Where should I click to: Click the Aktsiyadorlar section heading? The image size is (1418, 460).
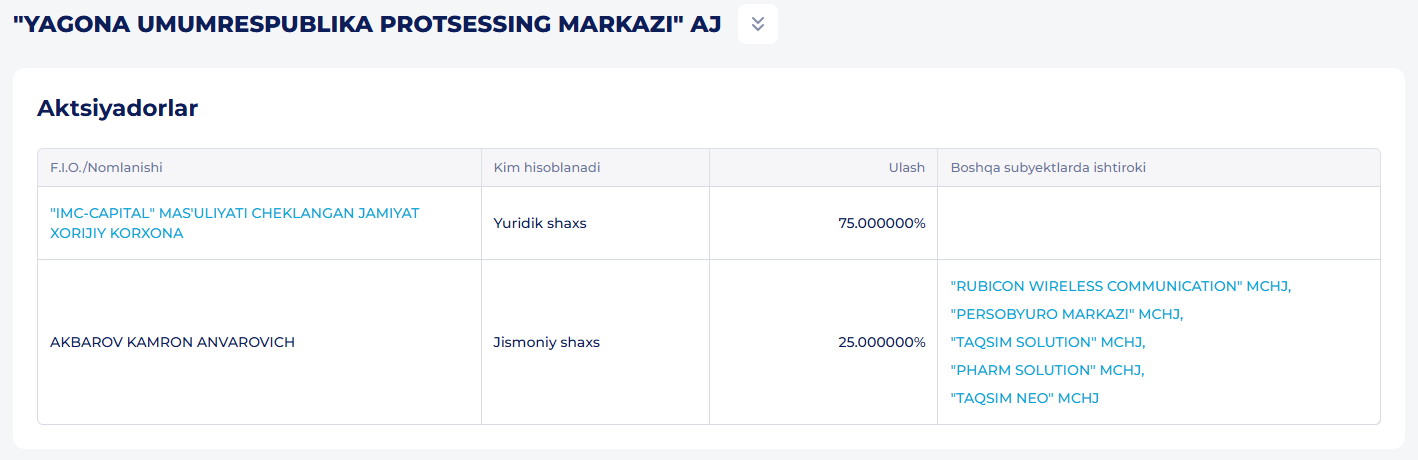tap(117, 108)
